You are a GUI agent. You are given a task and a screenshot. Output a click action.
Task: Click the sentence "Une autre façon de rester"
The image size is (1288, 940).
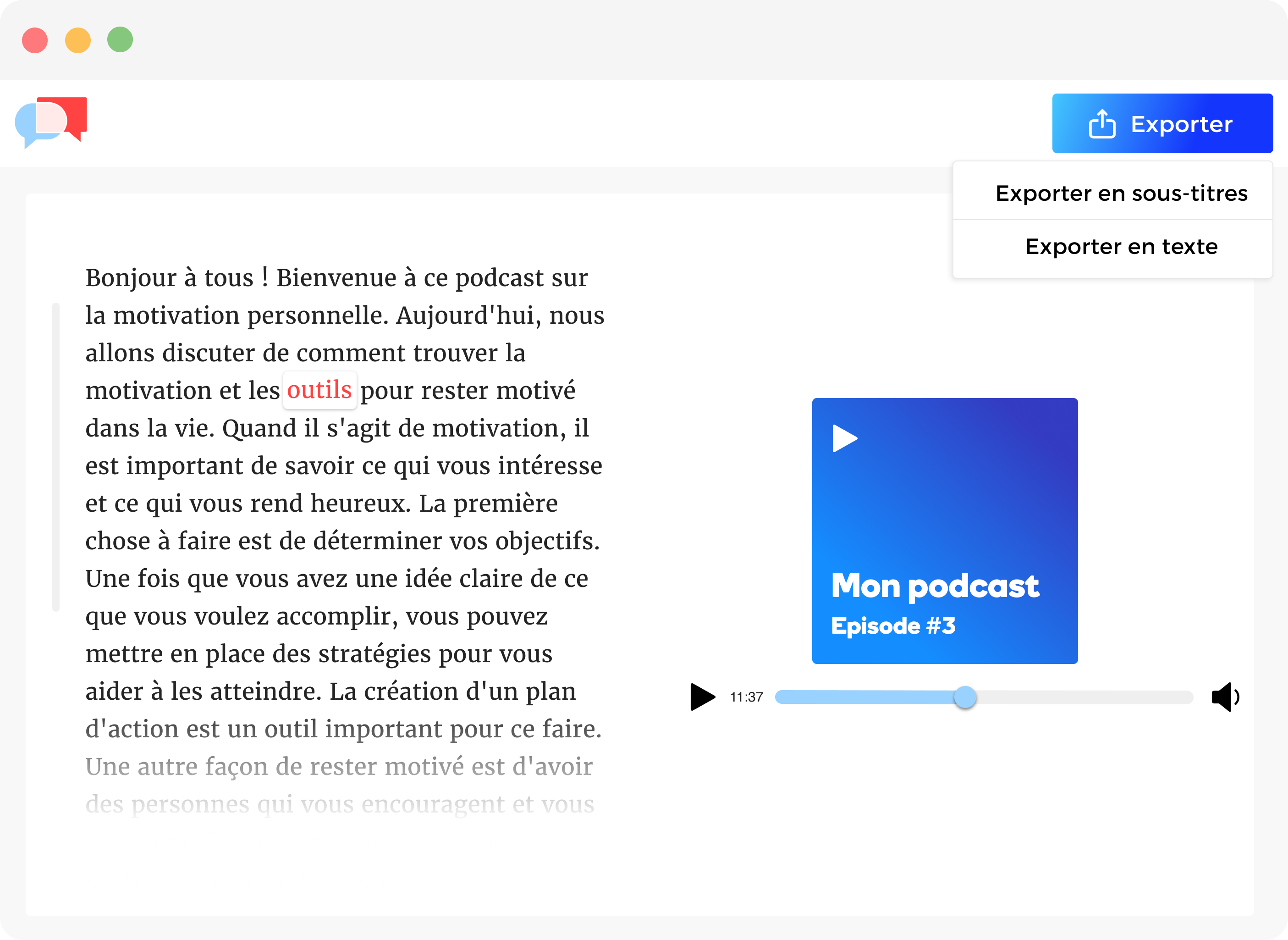[x=231, y=767]
